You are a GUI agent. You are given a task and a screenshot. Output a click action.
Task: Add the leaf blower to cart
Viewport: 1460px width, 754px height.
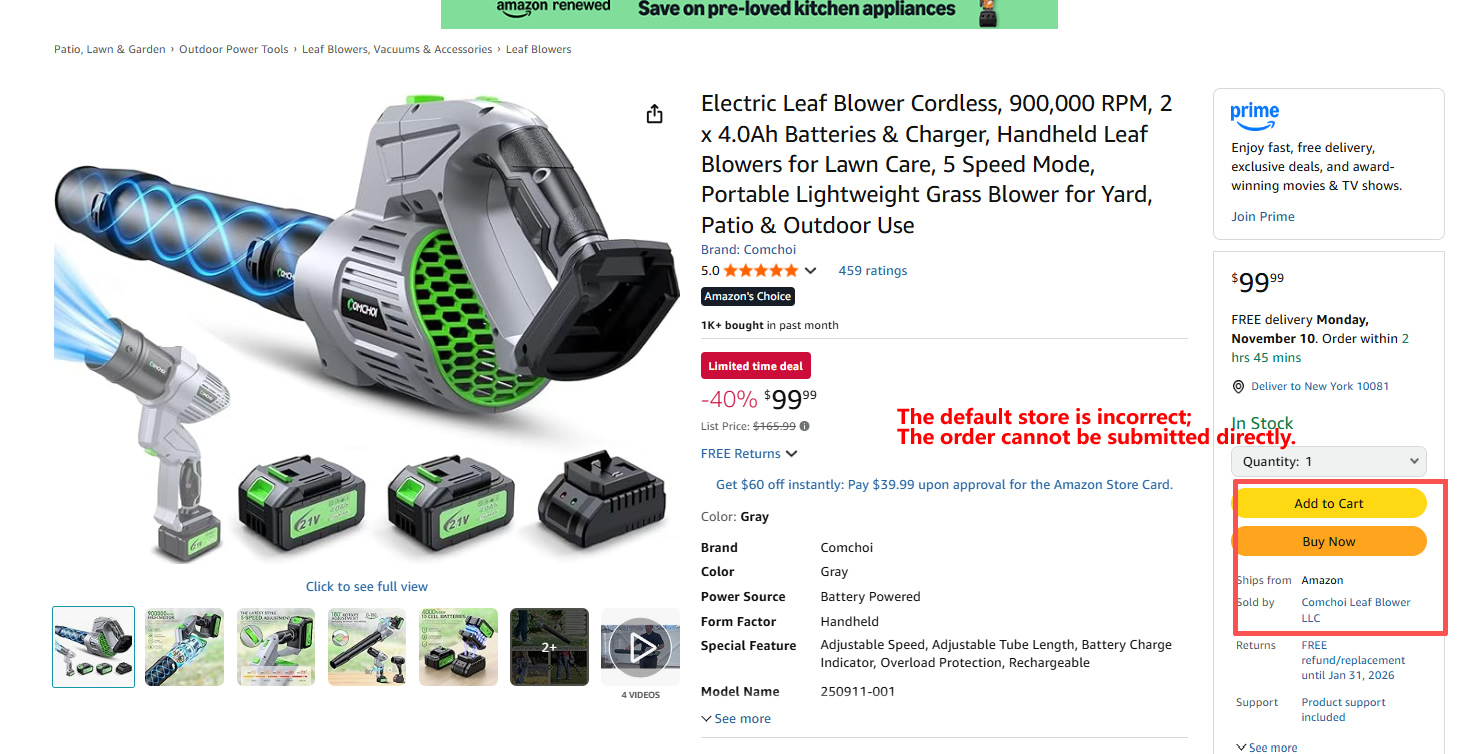[x=1329, y=504]
